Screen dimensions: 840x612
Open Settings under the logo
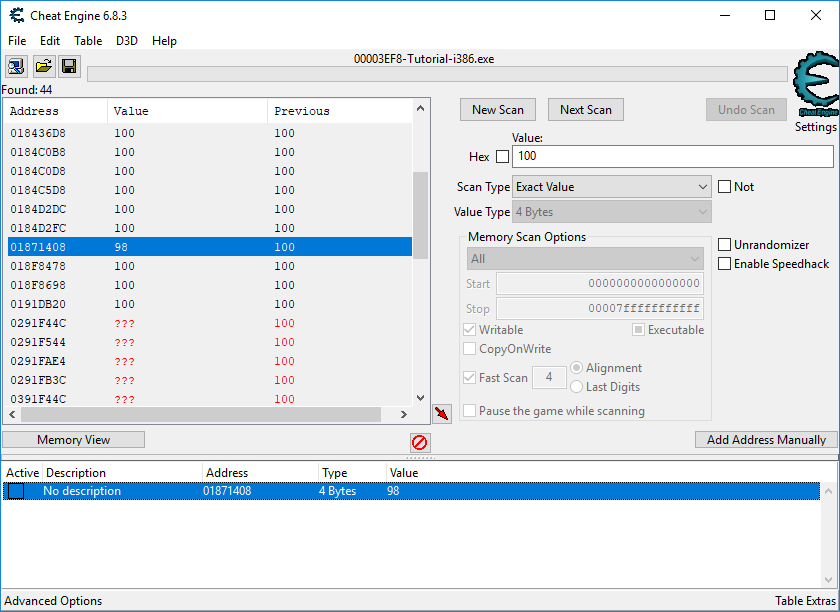[815, 127]
